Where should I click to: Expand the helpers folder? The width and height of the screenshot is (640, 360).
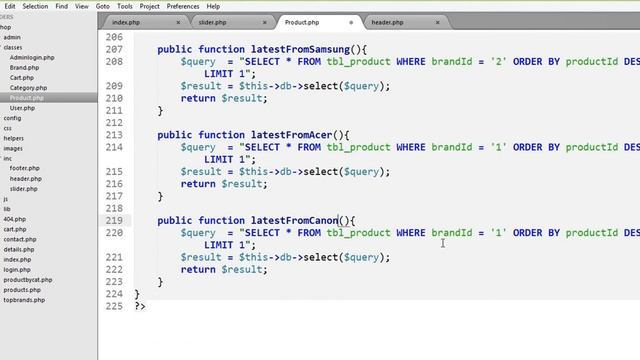click(13, 138)
